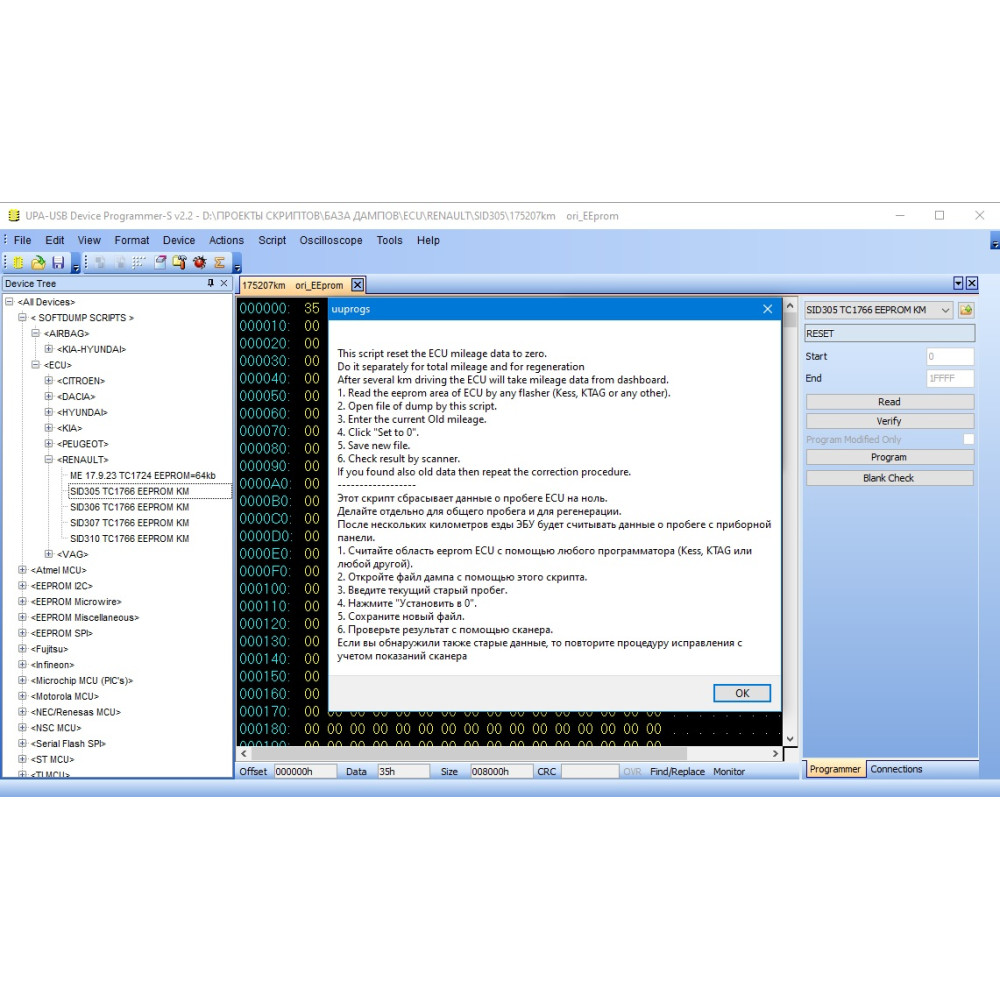This screenshot has height=1000, width=1000.
Task: Collapse the ECU node
Action: tap(36, 365)
